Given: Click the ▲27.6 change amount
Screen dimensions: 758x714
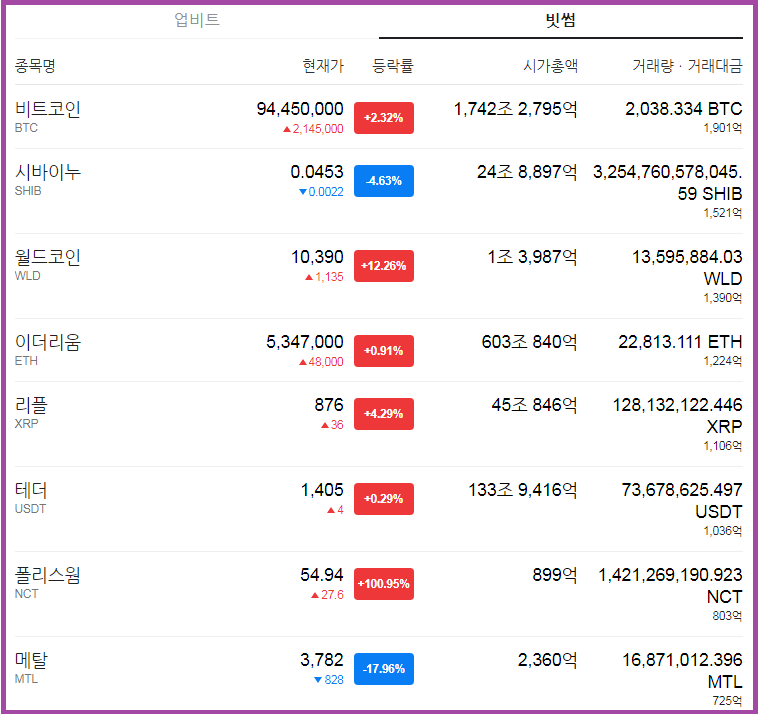Looking at the screenshot, I should 327,595.
